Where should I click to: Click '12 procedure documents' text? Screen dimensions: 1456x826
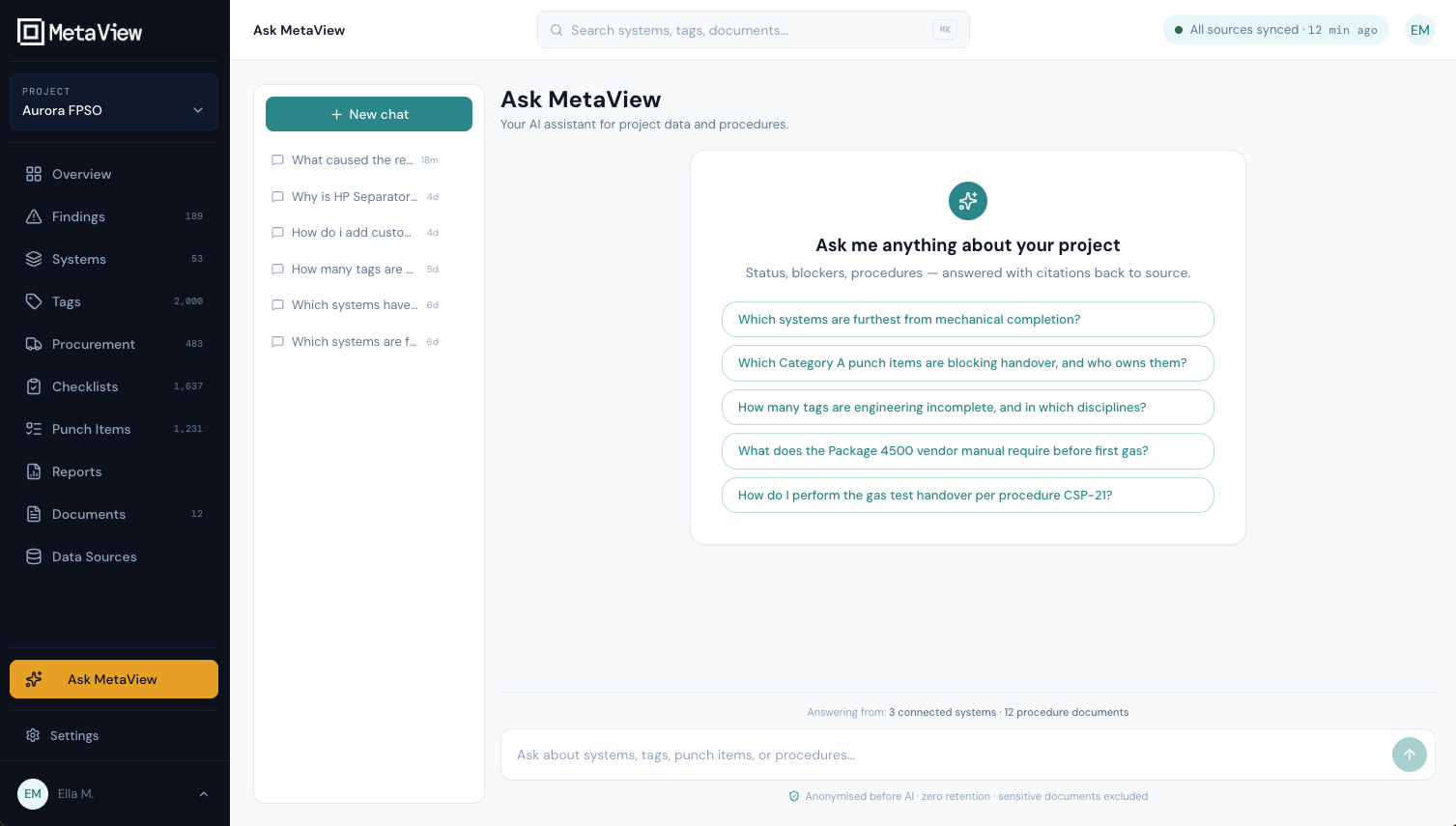pyautogui.click(x=1067, y=712)
